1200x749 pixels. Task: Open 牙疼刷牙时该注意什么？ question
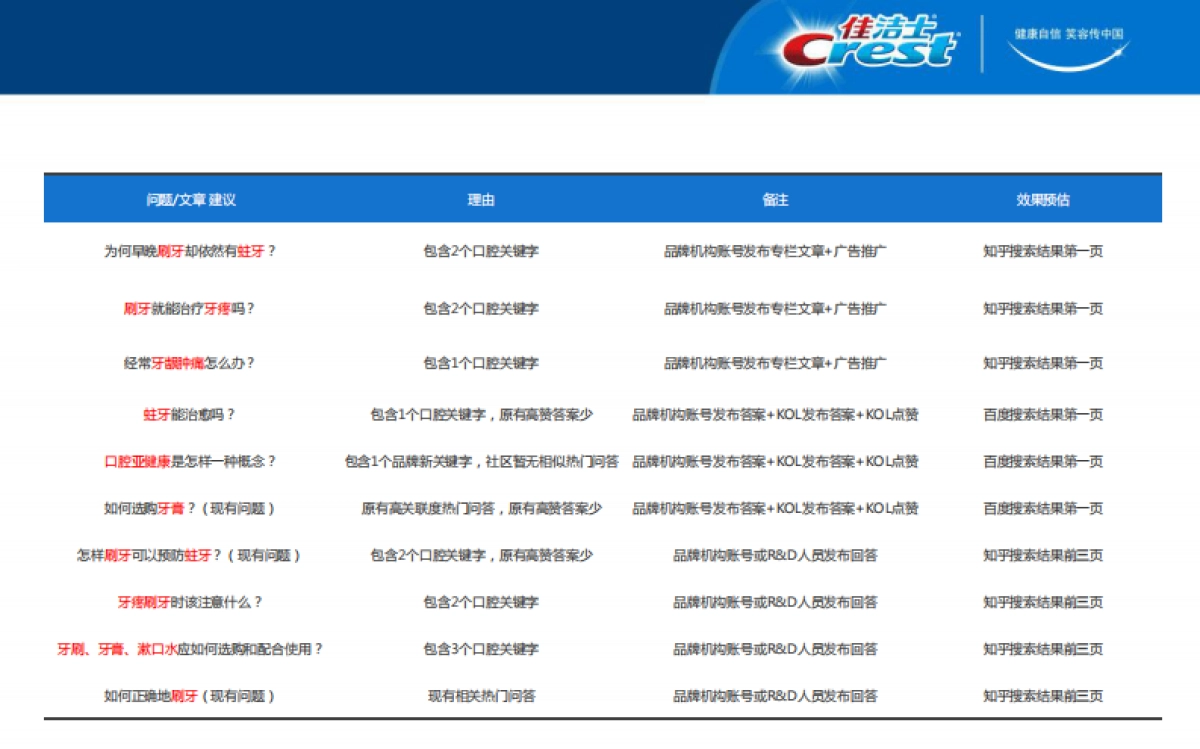pyautogui.click(x=190, y=603)
